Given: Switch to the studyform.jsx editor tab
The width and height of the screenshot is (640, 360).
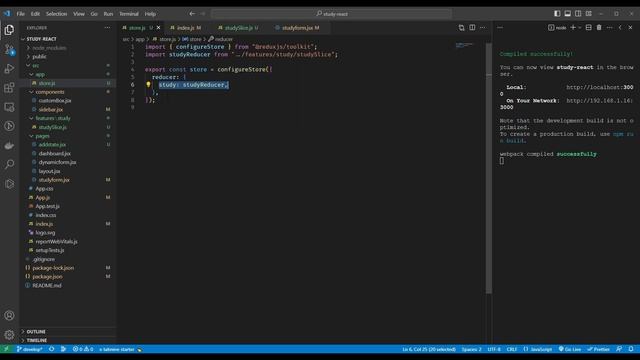Looking at the screenshot, I should pyautogui.click(x=298, y=28).
